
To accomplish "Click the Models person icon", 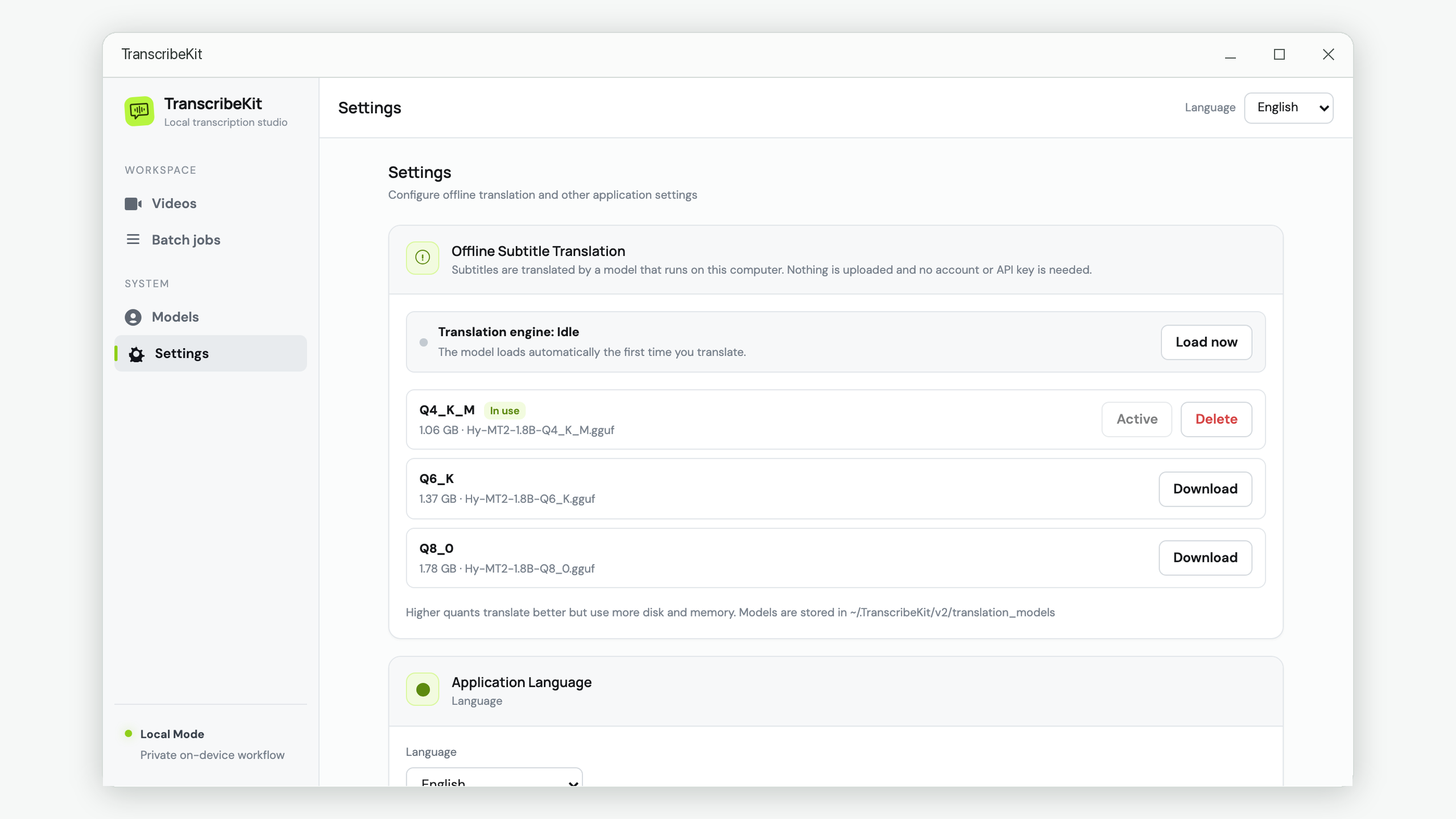I will point(133,317).
